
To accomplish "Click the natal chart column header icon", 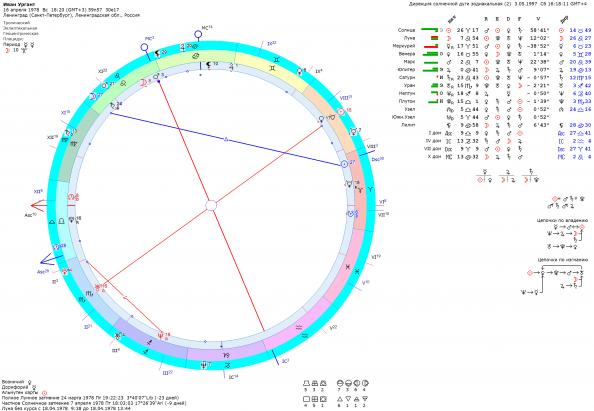I will (452, 19).
